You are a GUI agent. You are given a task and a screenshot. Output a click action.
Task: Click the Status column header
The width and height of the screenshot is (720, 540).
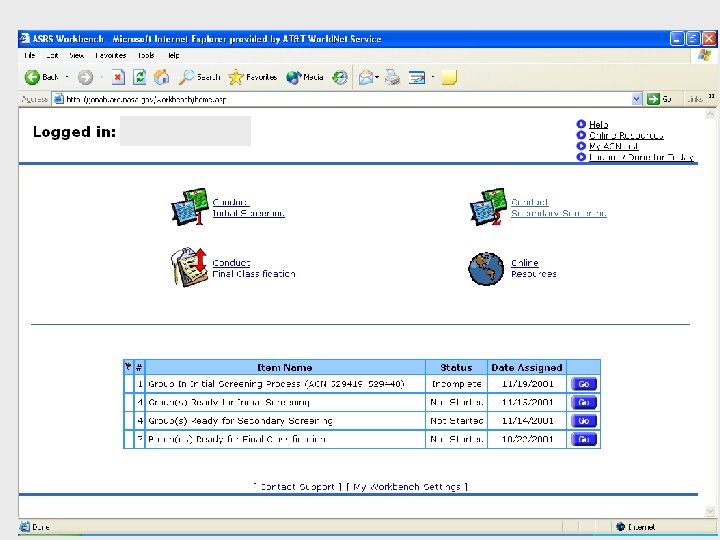(x=456, y=367)
